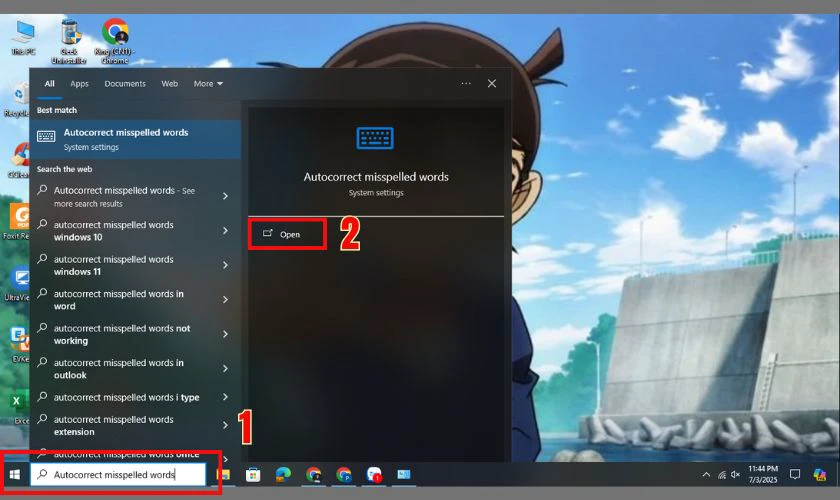Switch to the Apps search tab
The image size is (840, 500).
pyautogui.click(x=79, y=84)
